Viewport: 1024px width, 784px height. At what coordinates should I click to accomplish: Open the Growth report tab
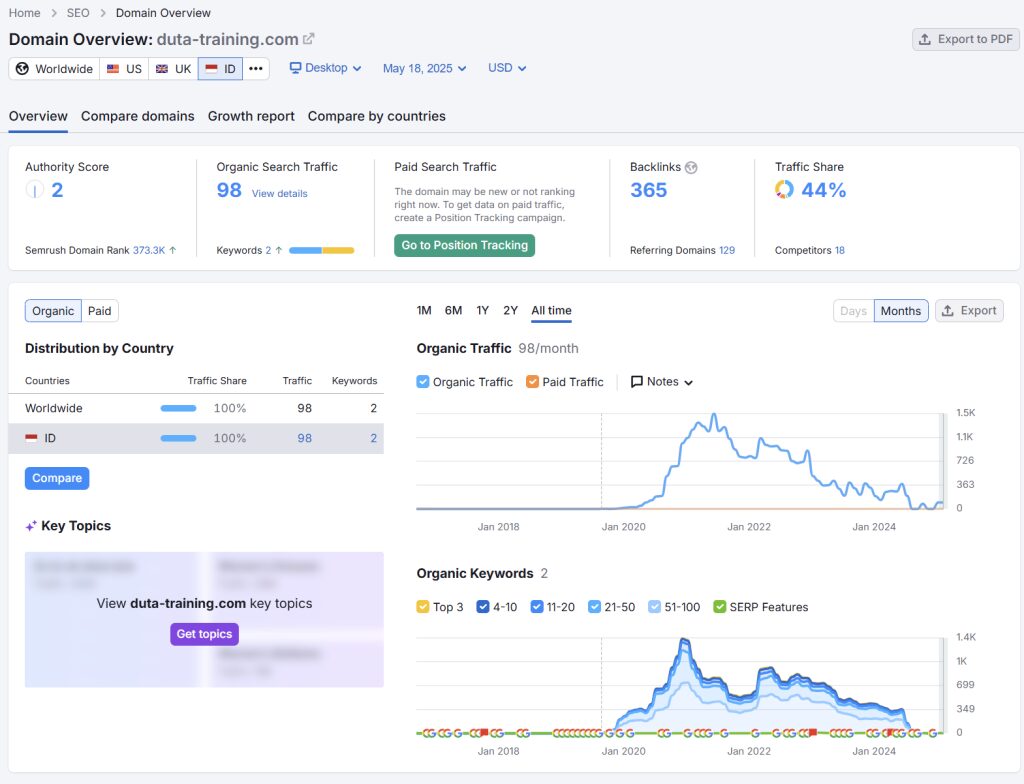pyautogui.click(x=250, y=117)
